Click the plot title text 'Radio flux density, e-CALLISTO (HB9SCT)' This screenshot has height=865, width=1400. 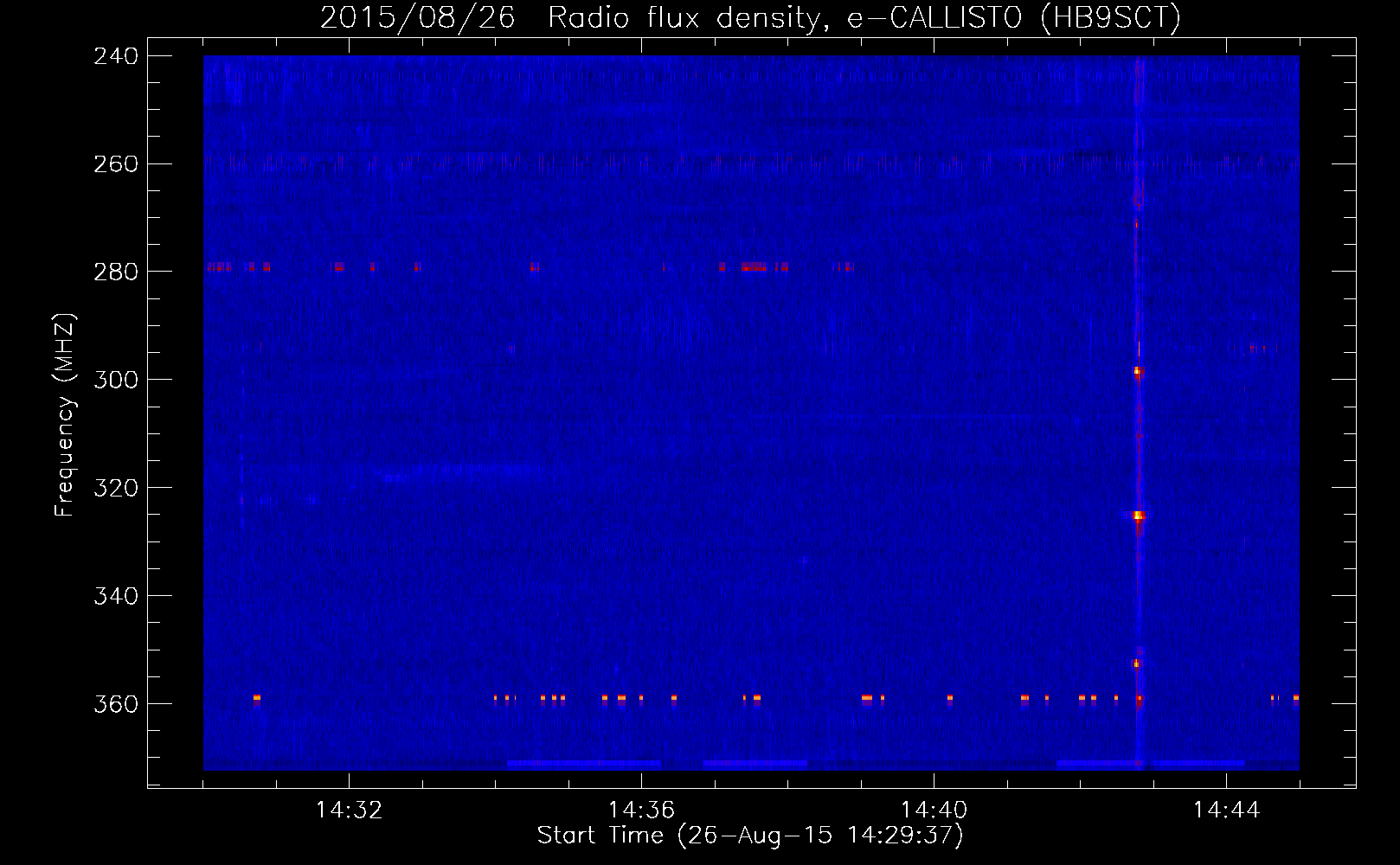864,18
